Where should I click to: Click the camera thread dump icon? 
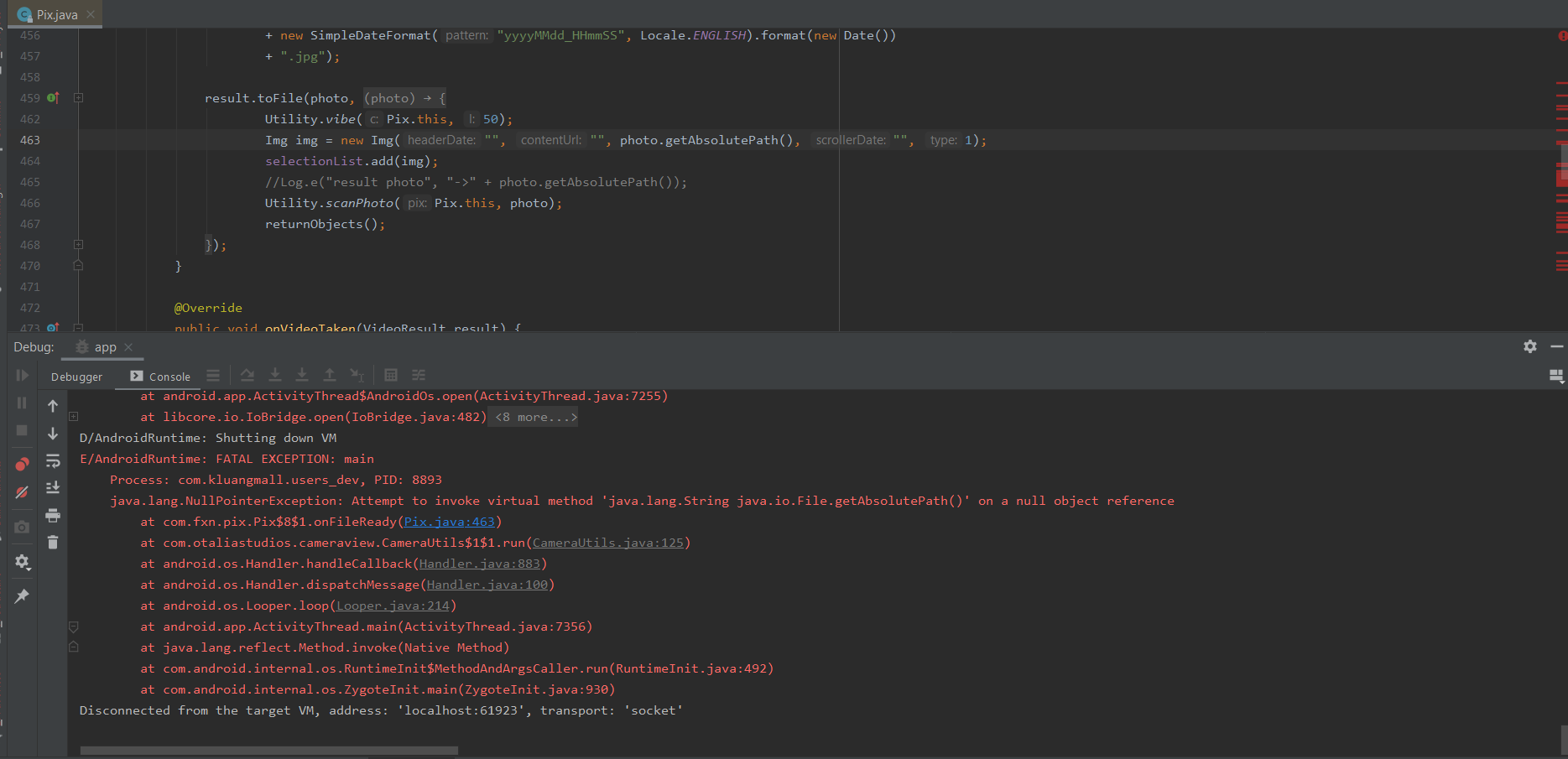pos(23,527)
